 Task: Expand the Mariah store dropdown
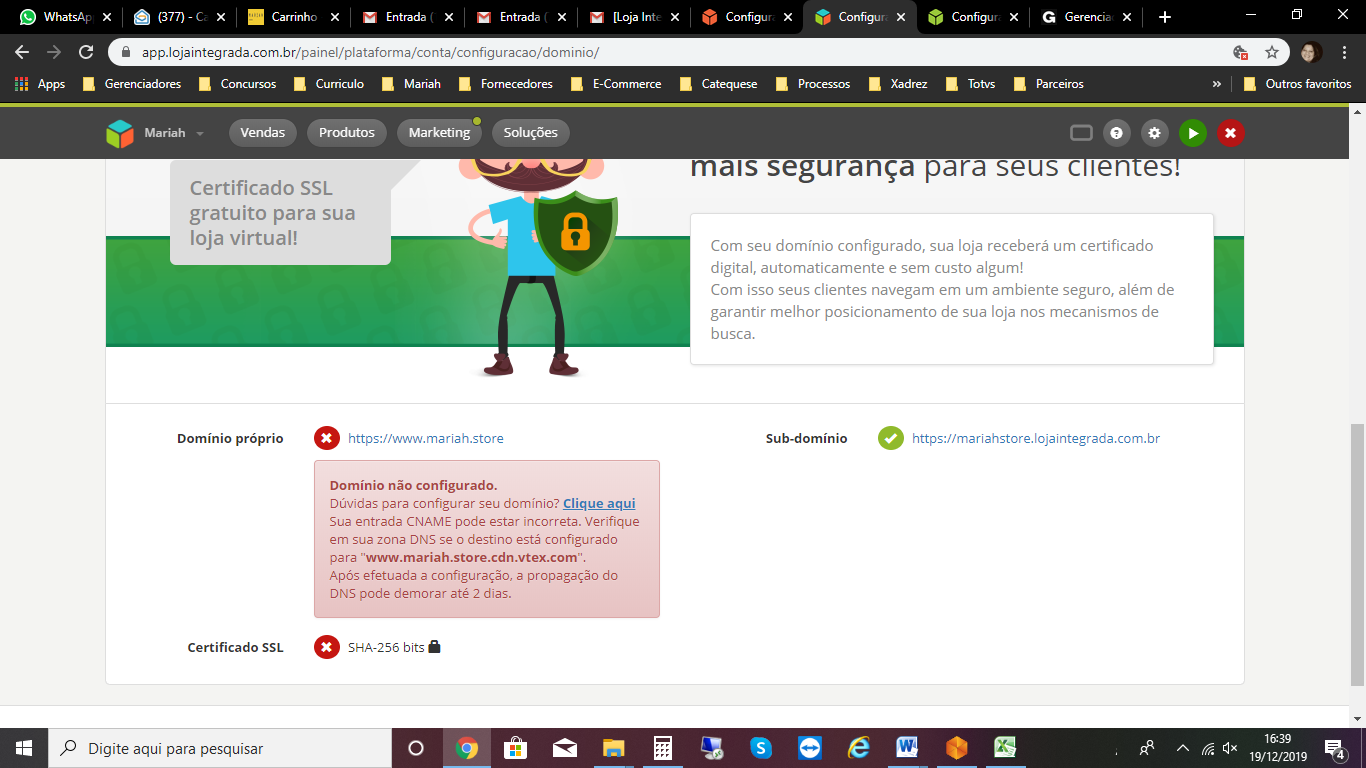click(x=174, y=133)
